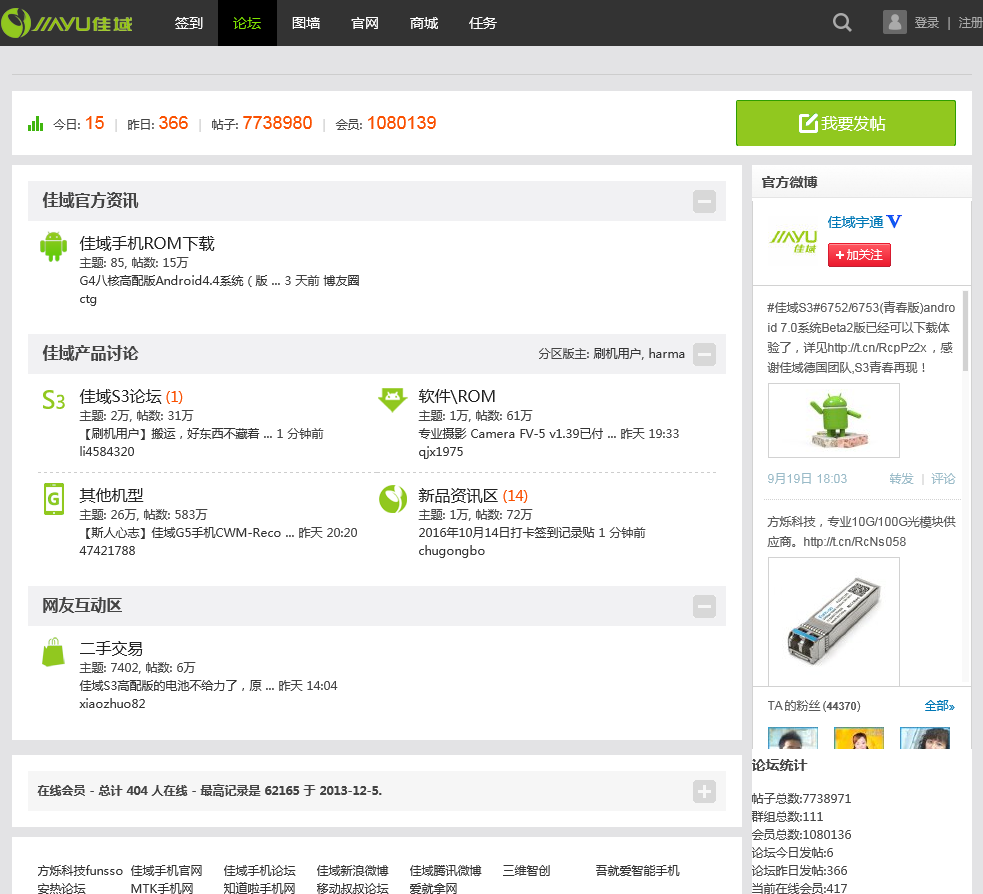Image resolution: width=983 pixels, height=894 pixels.
Task: Click the user avatar icon beside 登录
Action: [x=895, y=22]
